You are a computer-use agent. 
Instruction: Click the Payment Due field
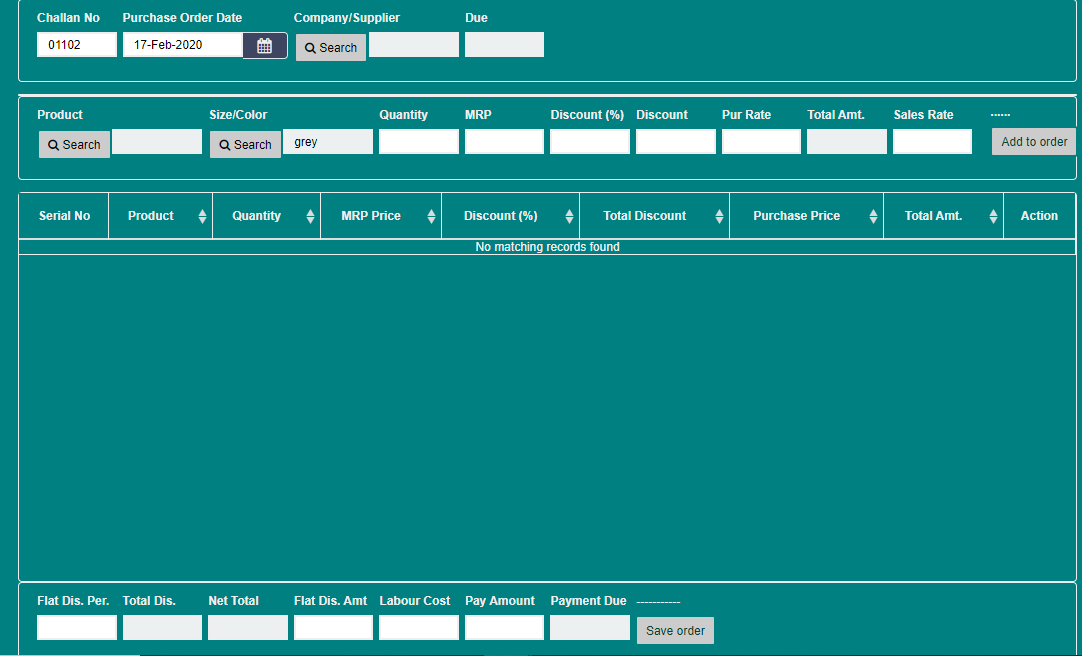point(590,628)
